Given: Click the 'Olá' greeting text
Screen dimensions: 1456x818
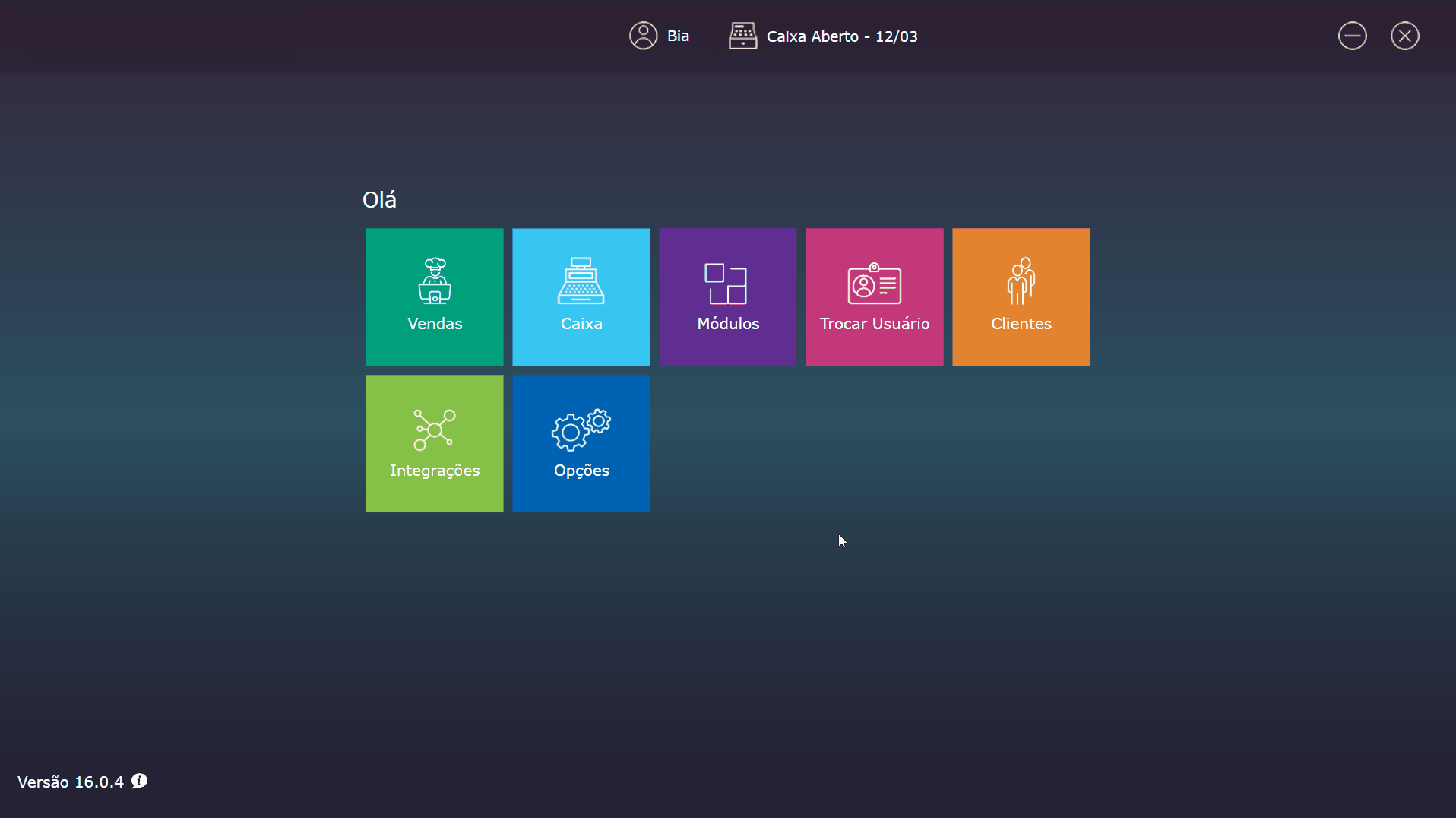Looking at the screenshot, I should [379, 199].
